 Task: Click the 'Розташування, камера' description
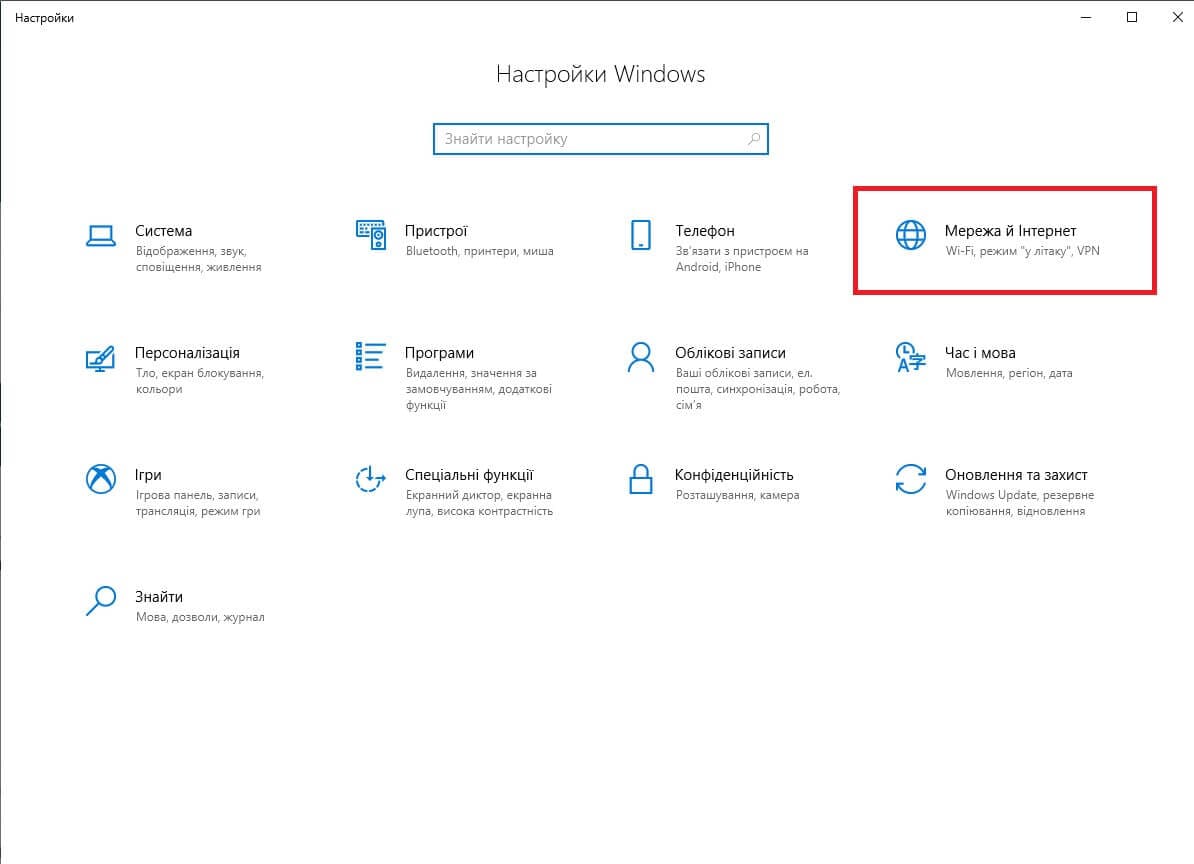click(x=738, y=495)
